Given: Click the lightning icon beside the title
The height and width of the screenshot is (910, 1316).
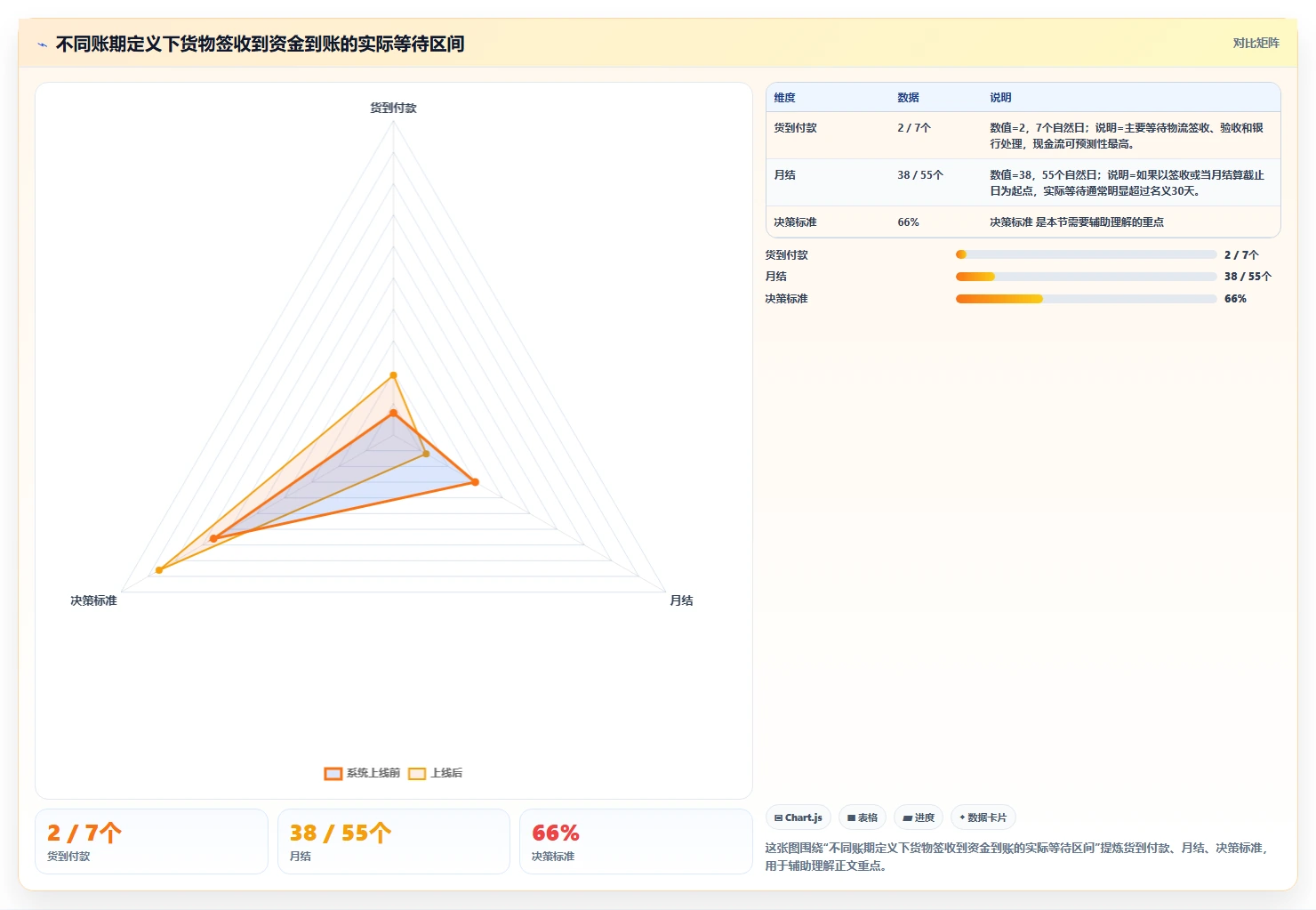Looking at the screenshot, I should [x=42, y=44].
